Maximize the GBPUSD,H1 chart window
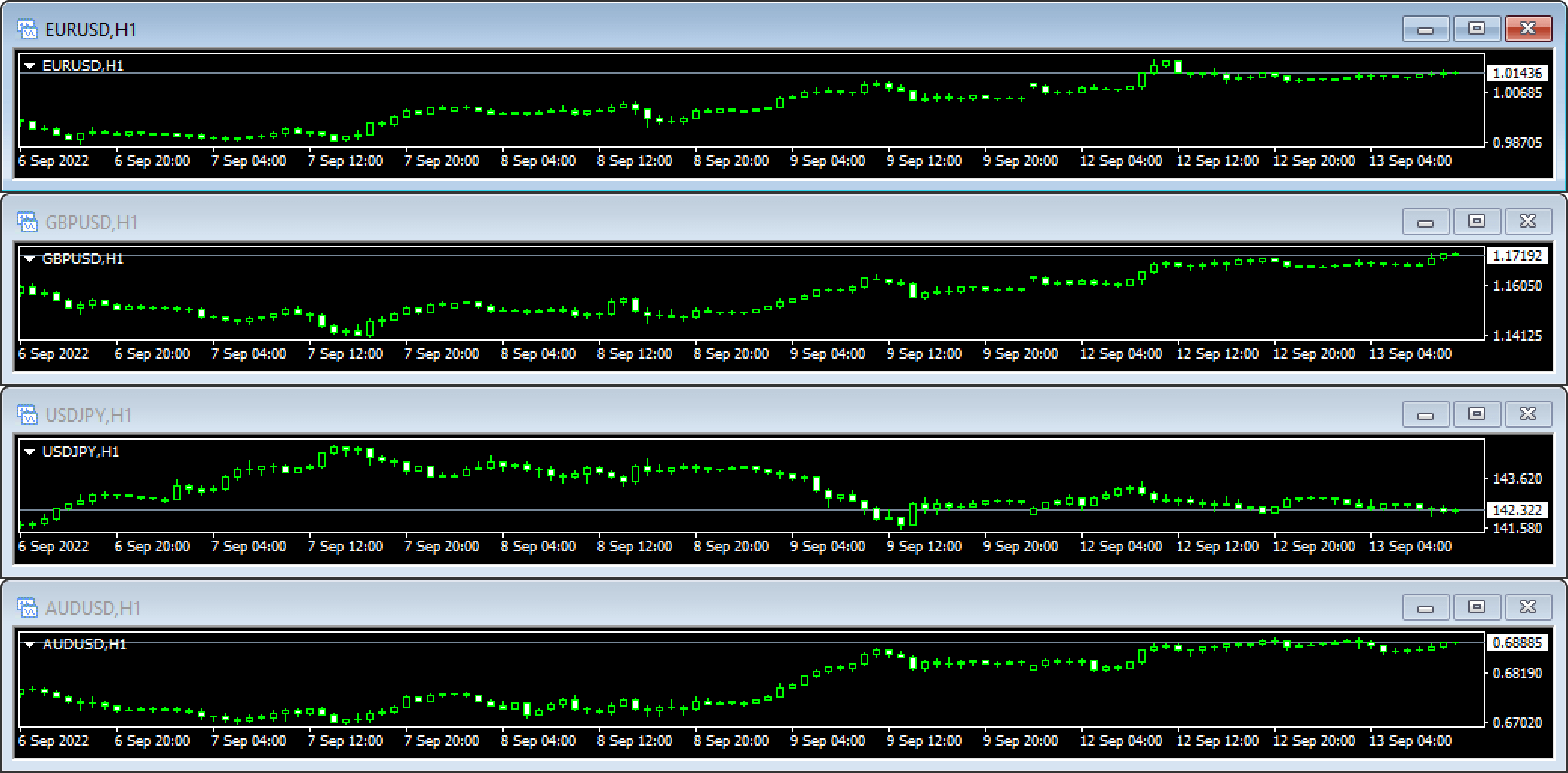 [1477, 222]
